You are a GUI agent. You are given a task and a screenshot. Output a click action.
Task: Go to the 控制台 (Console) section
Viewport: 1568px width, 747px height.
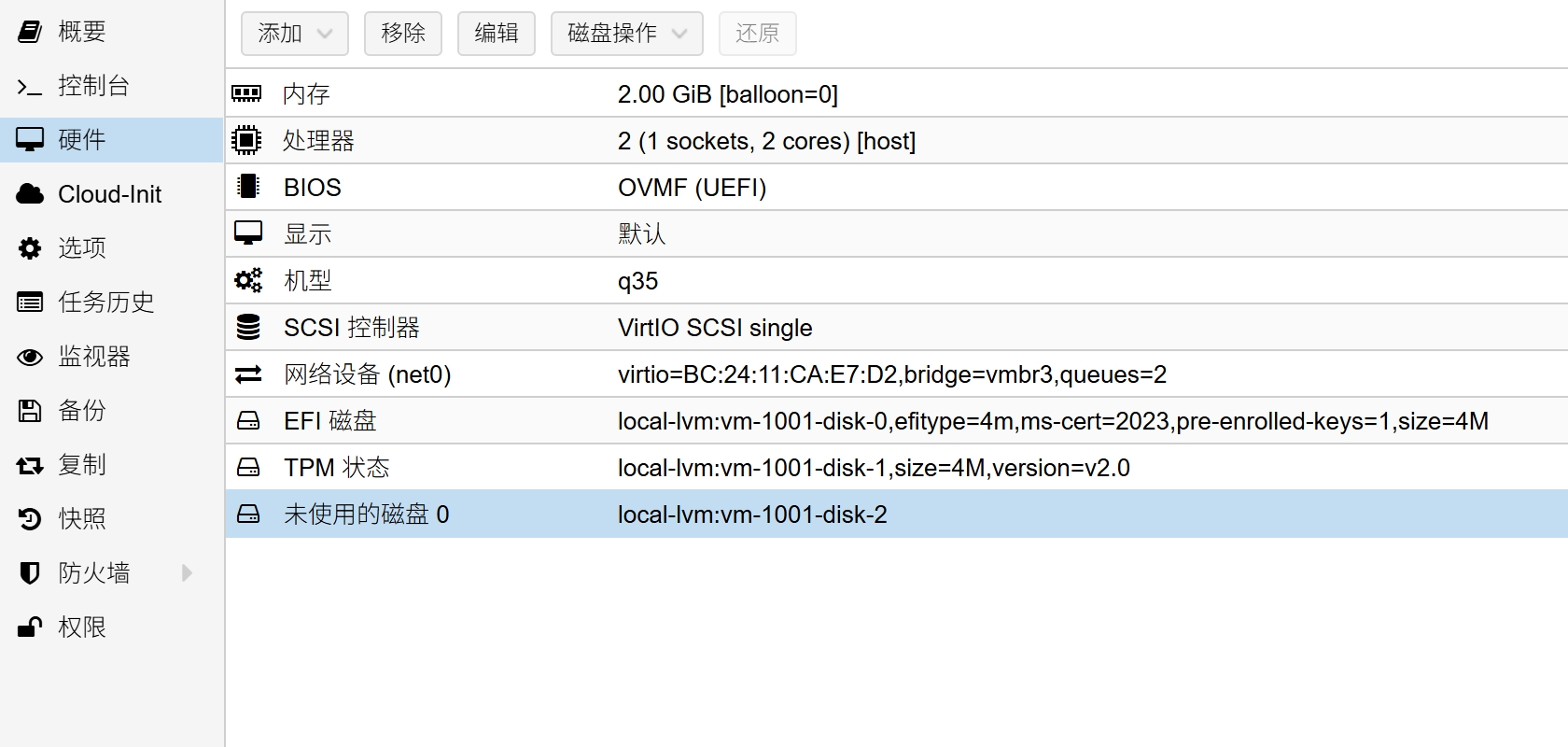click(93, 86)
